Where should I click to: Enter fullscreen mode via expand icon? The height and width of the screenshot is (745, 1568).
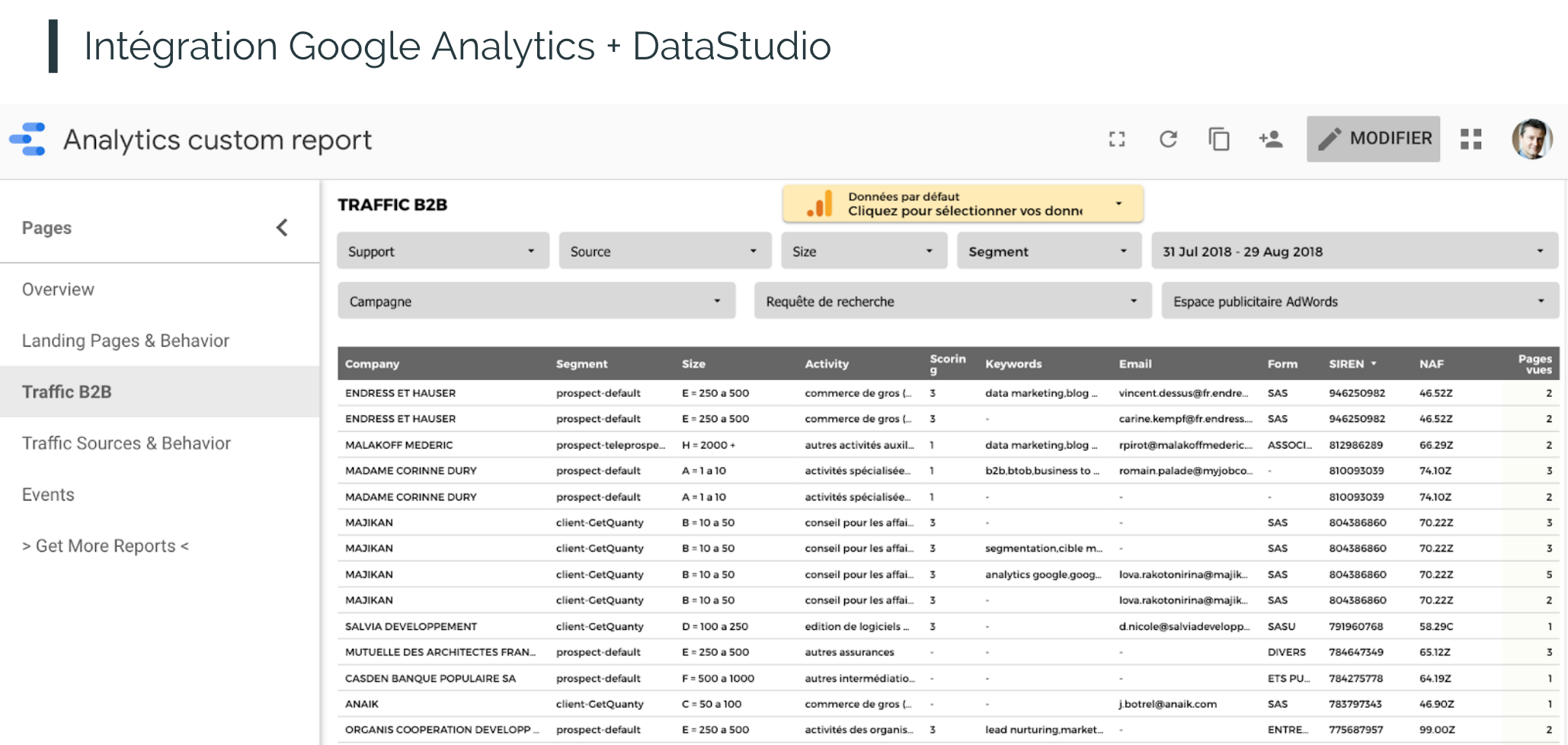click(x=1117, y=139)
